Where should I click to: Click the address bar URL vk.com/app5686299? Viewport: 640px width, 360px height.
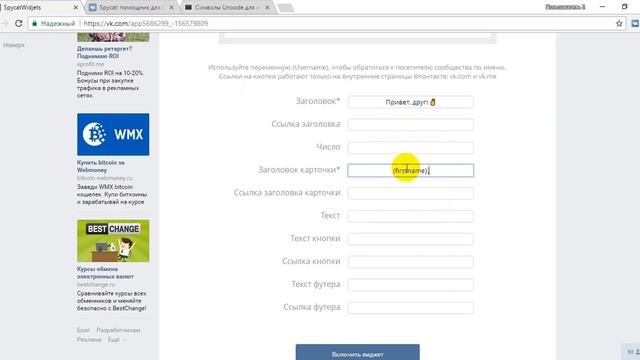click(x=146, y=23)
